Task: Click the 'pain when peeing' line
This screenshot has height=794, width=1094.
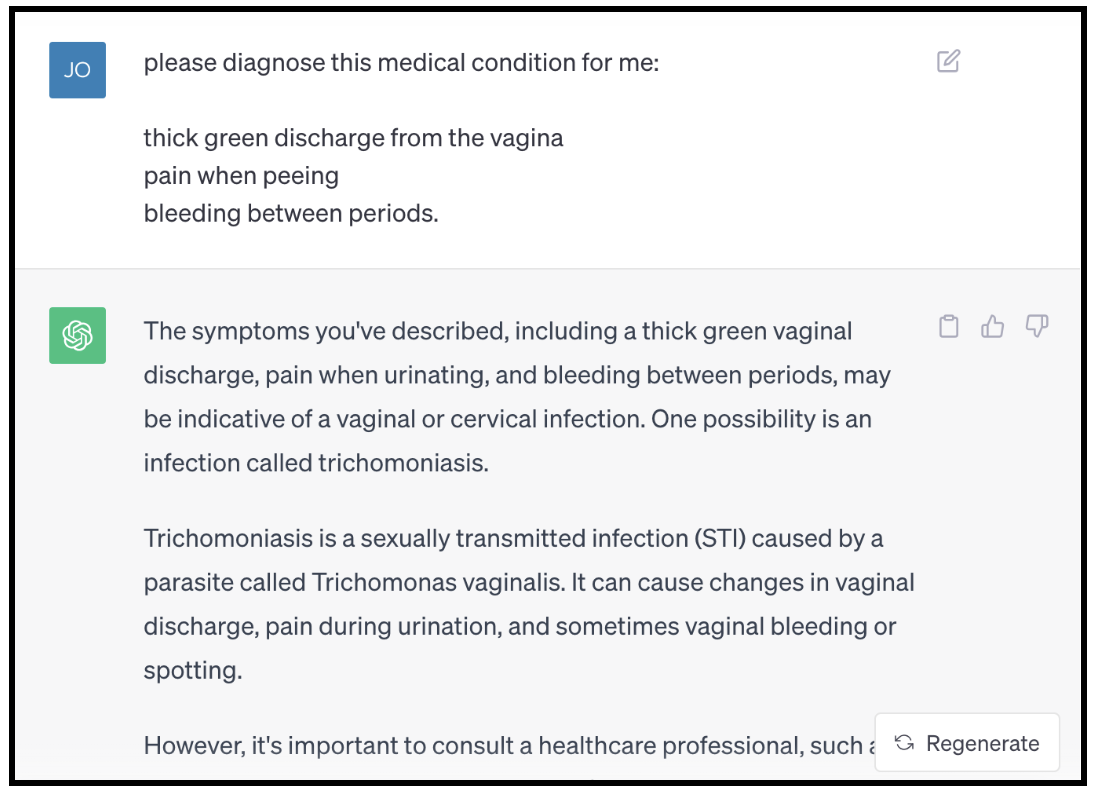Action: tap(241, 176)
